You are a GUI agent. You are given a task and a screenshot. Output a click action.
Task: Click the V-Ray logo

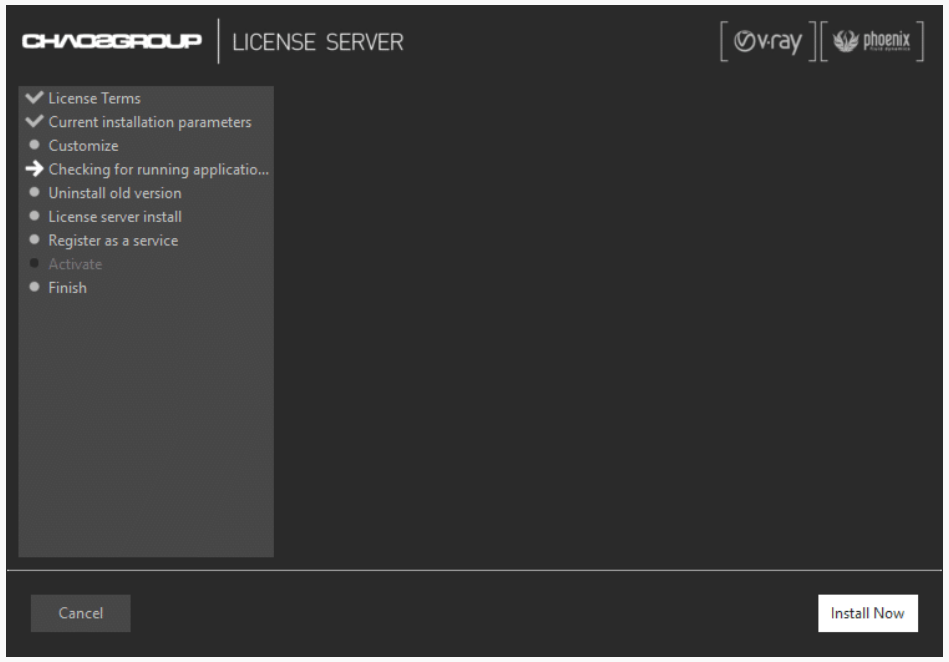click(768, 41)
